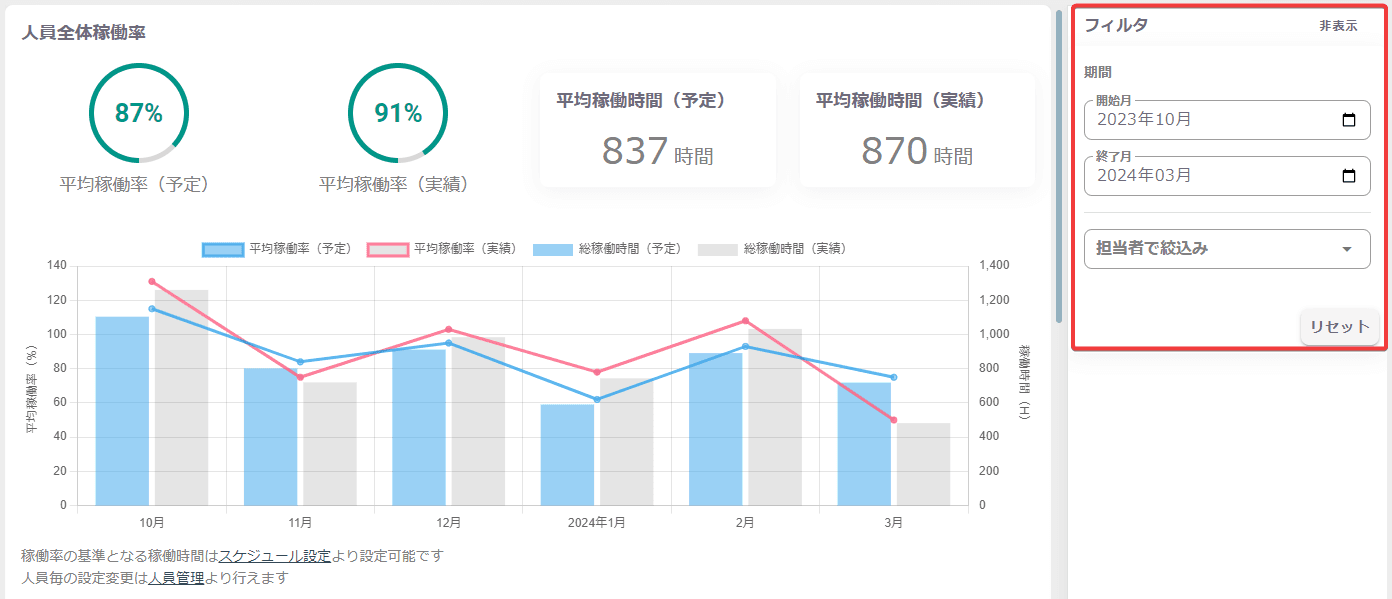
Task: Toggle 平均稼働率（予定） legend series
Action: (277, 248)
